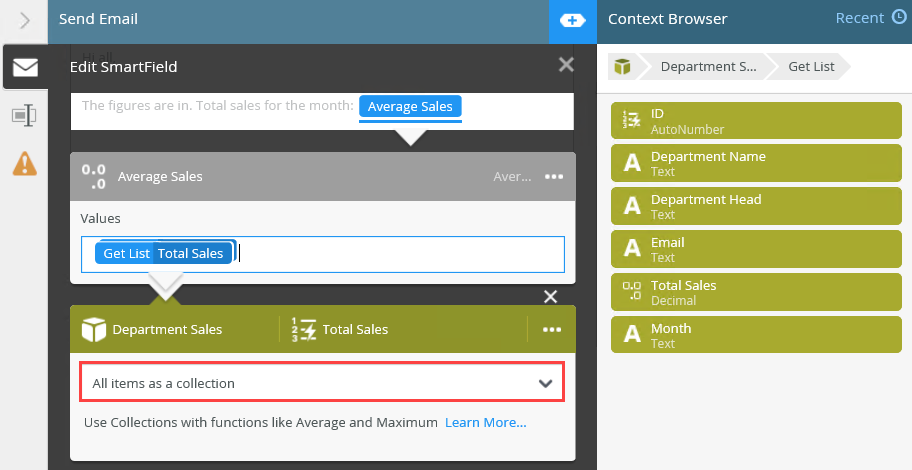Open Department Sales options ellipsis menu
The image size is (912, 470).
pyautogui.click(x=552, y=329)
